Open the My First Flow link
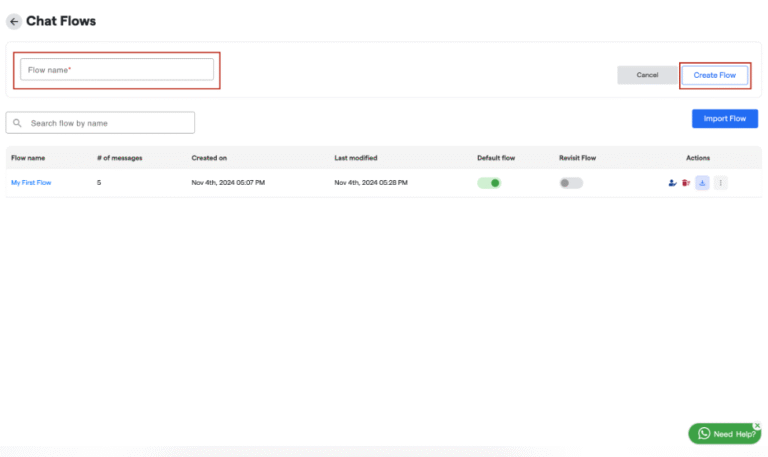This screenshot has height=457, width=768. [31, 183]
